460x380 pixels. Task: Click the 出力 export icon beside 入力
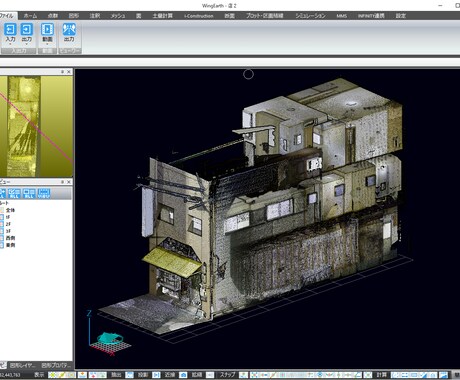tap(27, 29)
